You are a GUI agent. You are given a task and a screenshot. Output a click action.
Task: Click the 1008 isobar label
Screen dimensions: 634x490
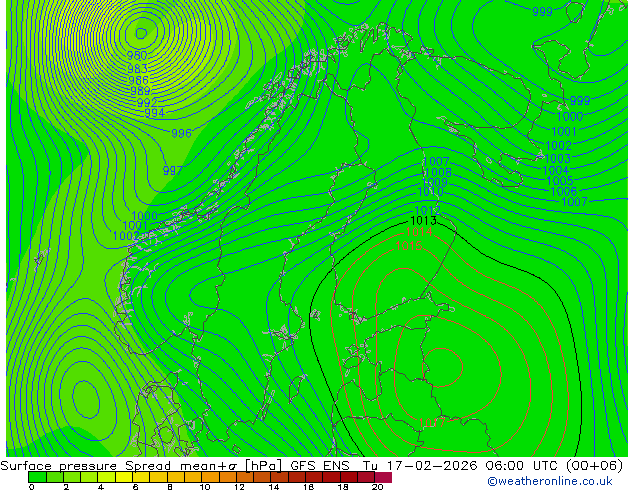coord(438,173)
